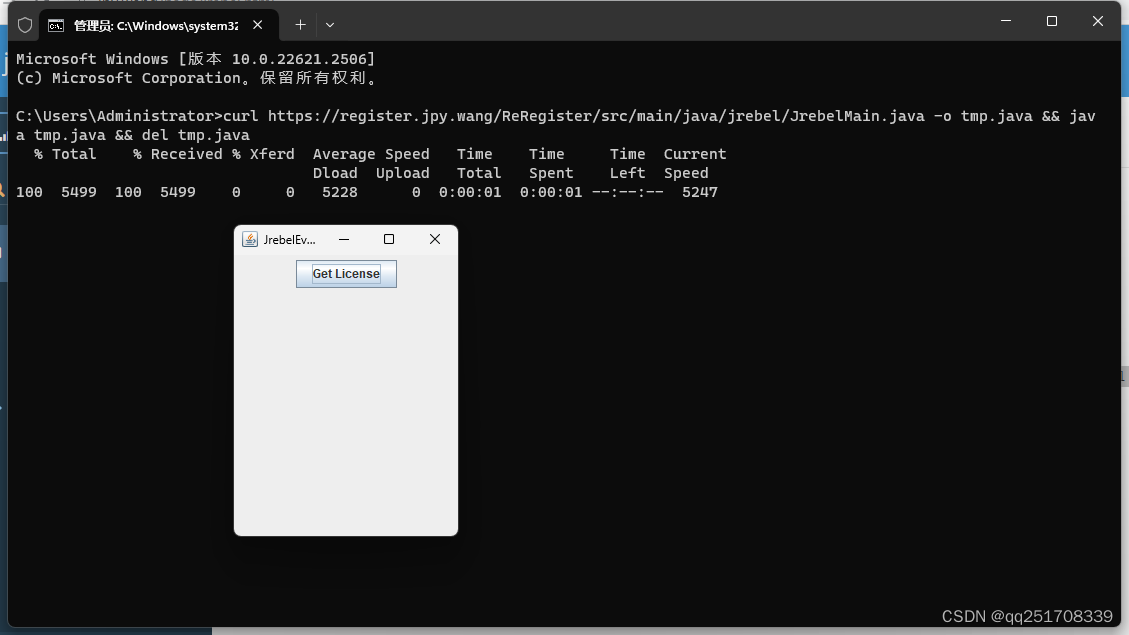Minimize the JrebelEv window
The image size is (1129, 635).
[343, 239]
